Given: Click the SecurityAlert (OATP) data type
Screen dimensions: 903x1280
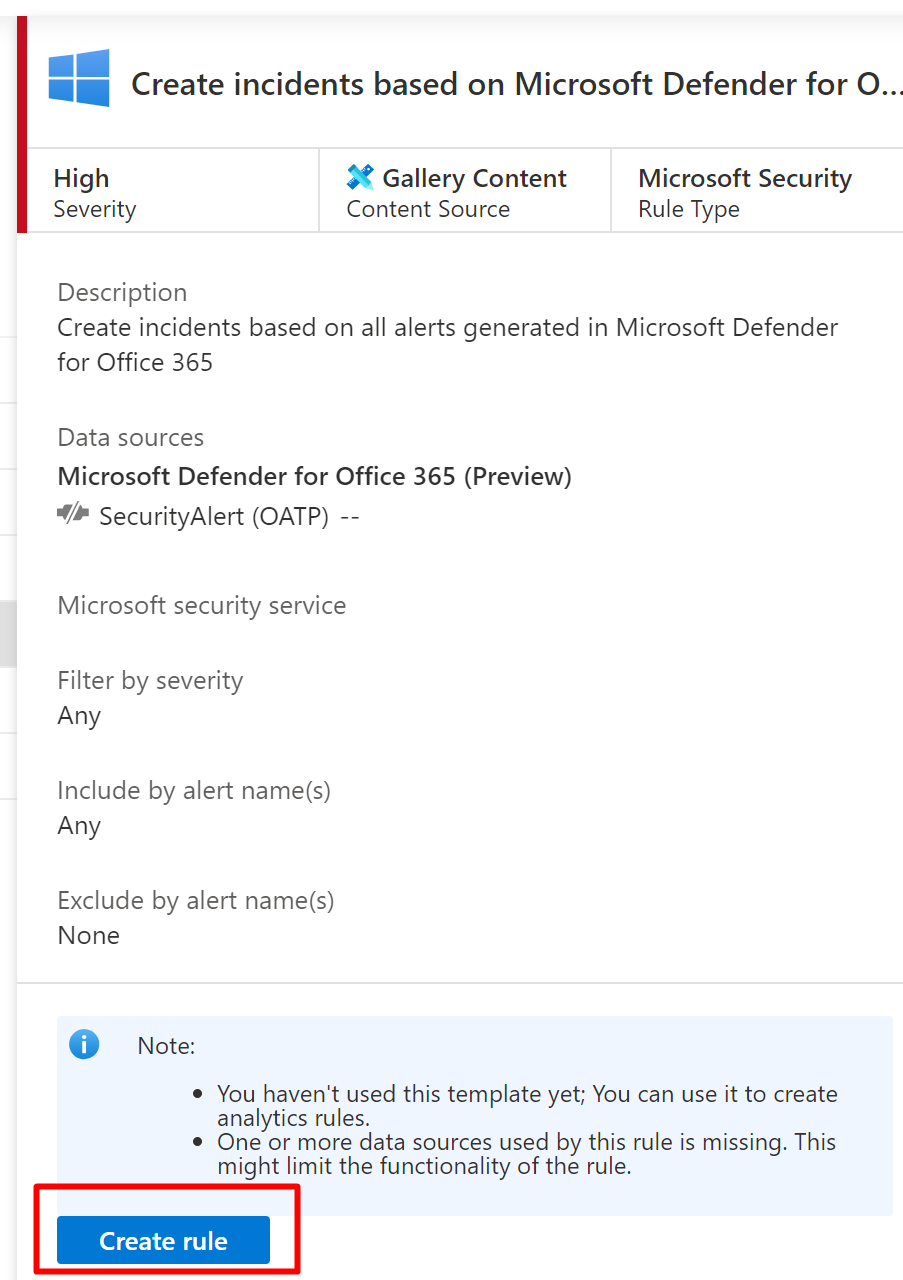Looking at the screenshot, I should (x=214, y=516).
